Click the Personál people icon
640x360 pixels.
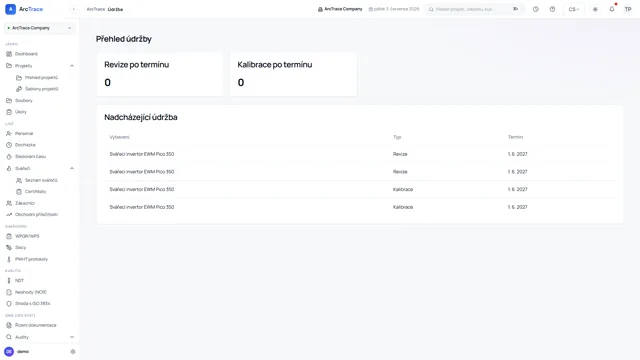point(9,133)
